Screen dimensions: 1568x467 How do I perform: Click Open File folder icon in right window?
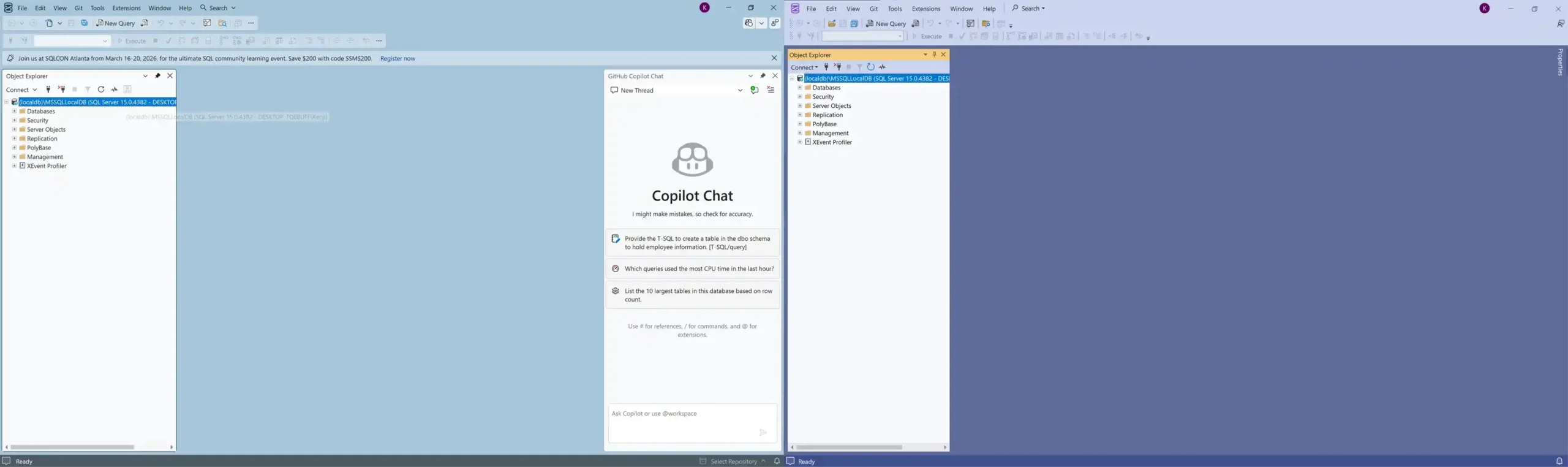(831, 24)
